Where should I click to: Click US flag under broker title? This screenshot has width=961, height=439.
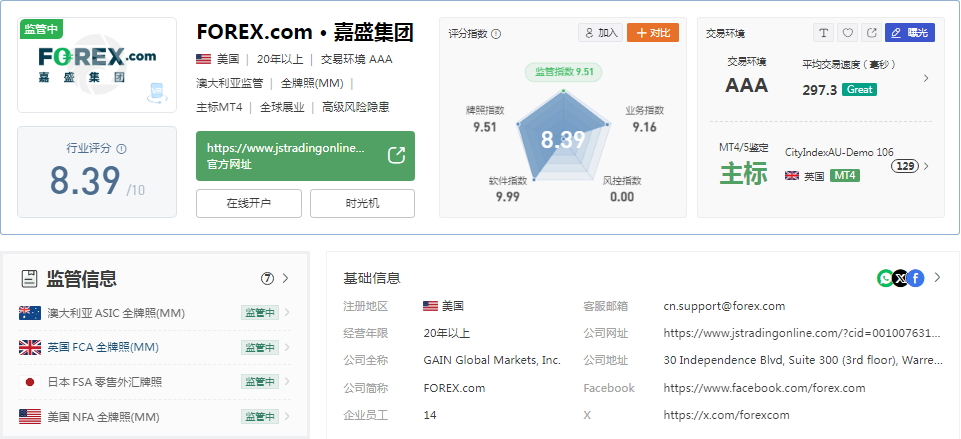pos(203,59)
